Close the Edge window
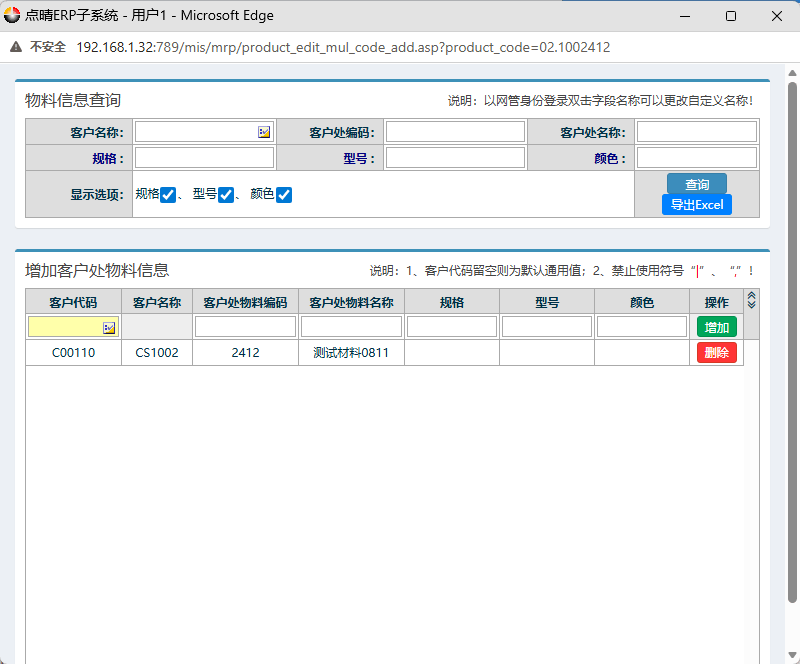Screen dimensions: 800x664 coord(777,16)
